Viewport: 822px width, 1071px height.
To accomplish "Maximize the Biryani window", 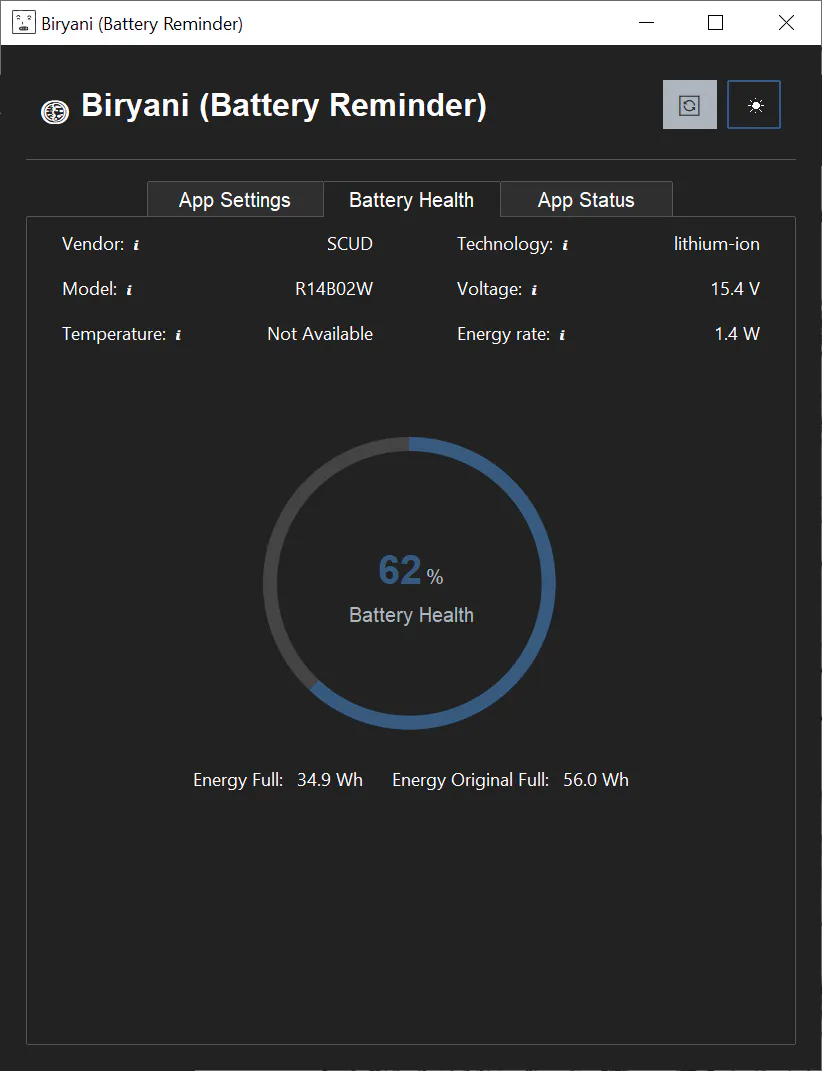I will (715, 23).
